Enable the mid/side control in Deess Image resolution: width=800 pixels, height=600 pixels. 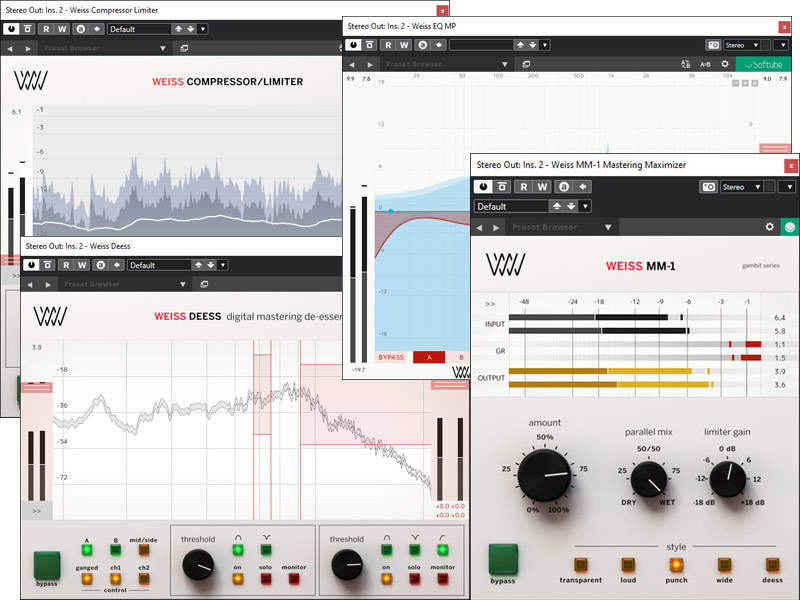tap(144, 550)
